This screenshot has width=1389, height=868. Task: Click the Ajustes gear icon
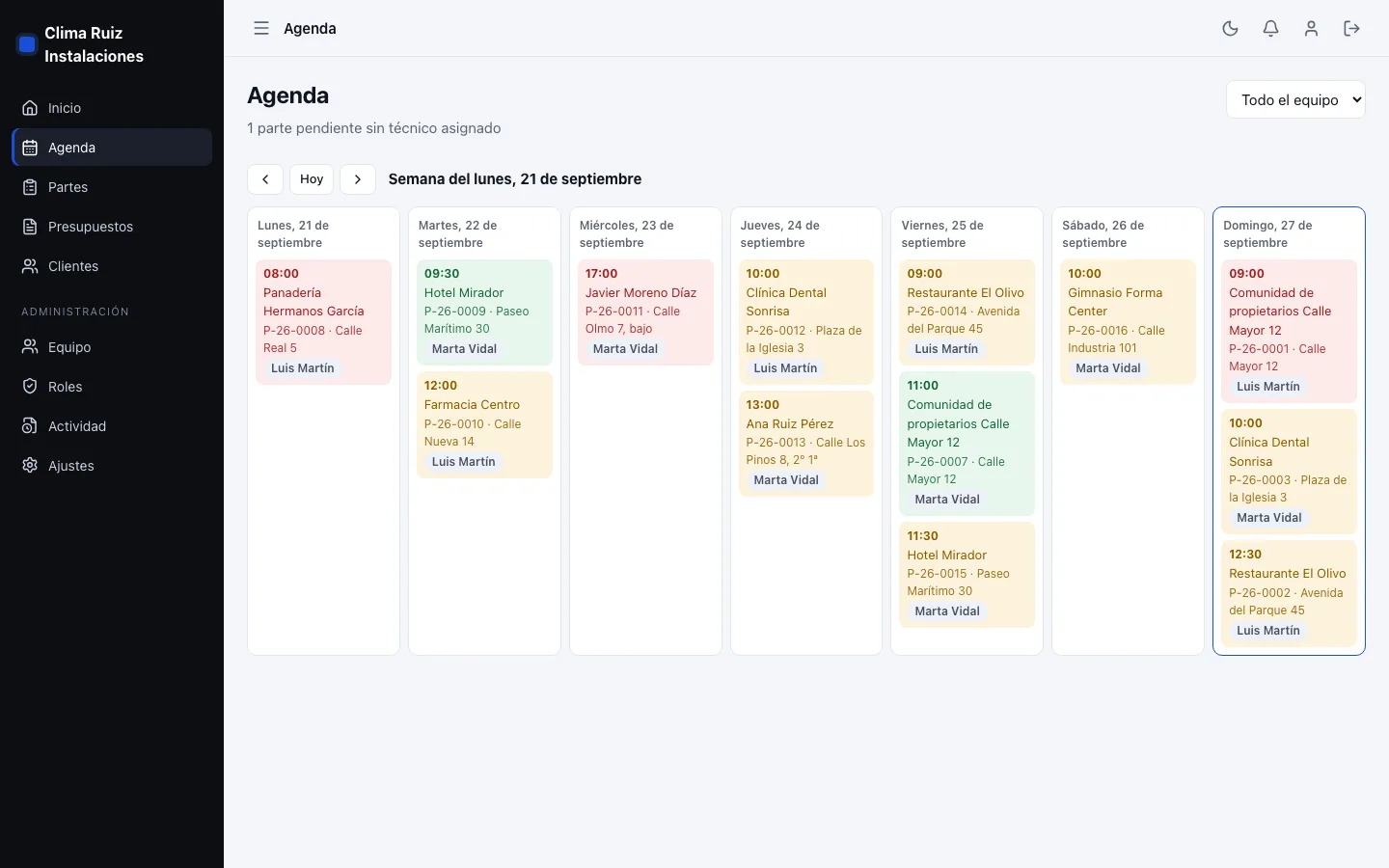tap(30, 466)
